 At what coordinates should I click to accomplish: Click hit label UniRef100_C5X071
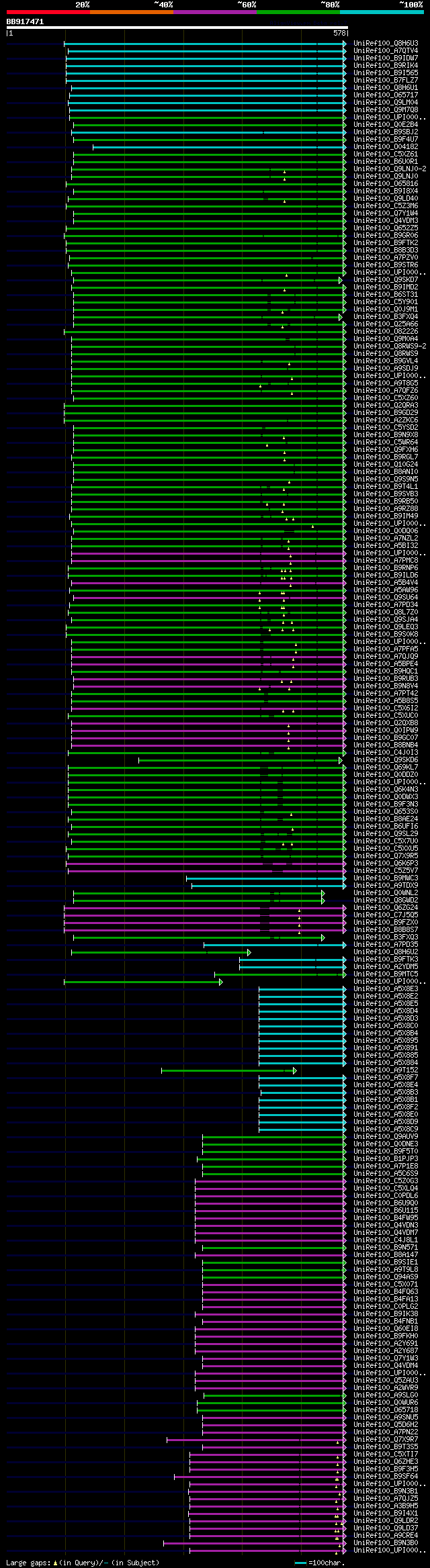(x=386, y=1284)
